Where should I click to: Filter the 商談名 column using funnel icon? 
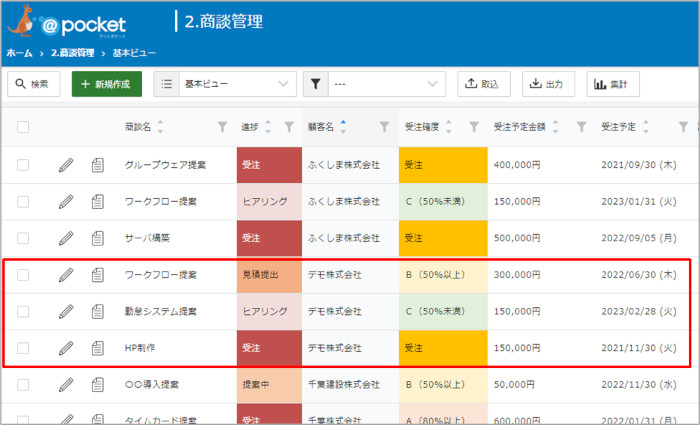click(222, 127)
